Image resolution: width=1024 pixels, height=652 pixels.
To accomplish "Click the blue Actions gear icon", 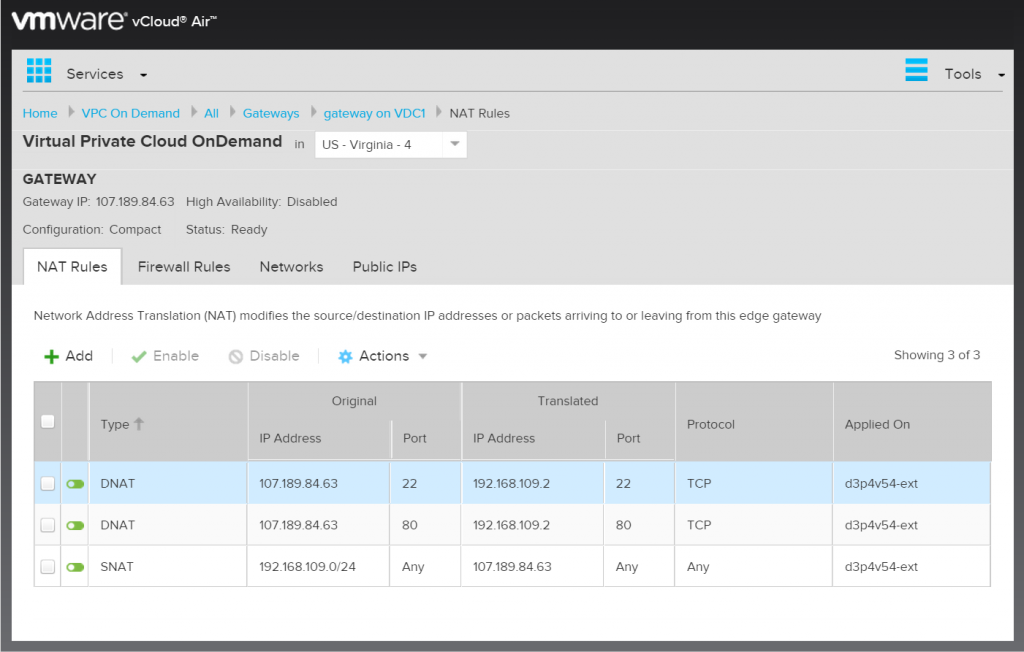I will (345, 357).
